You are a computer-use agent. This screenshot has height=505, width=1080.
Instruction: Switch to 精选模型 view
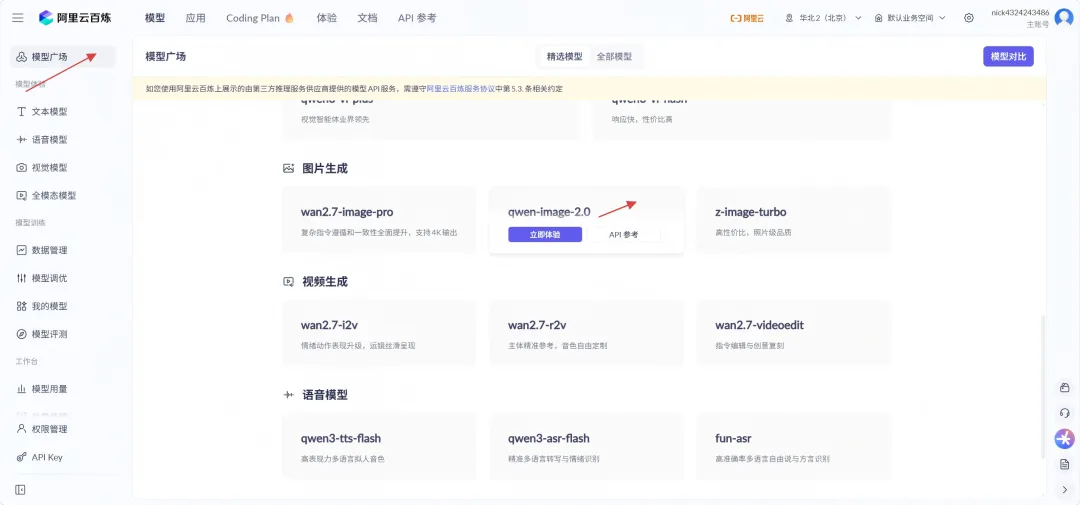(565, 56)
